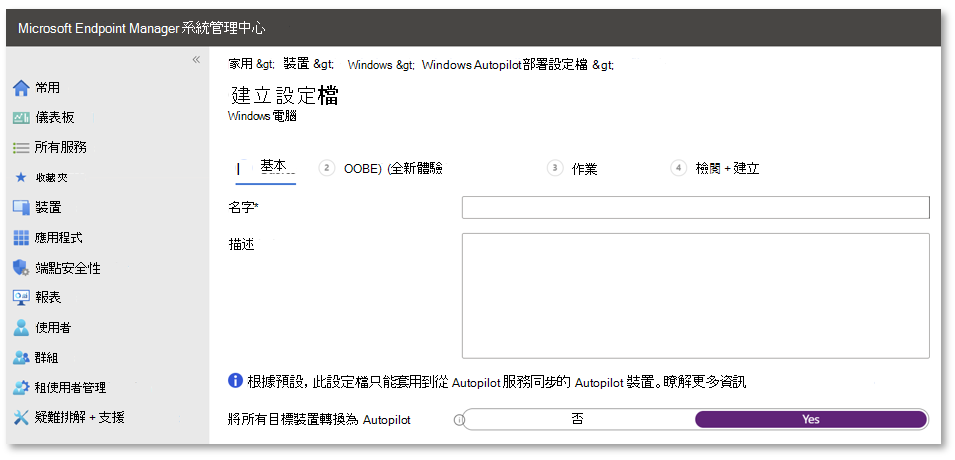The height and width of the screenshot is (460, 955).
Task: Select 常用 text in sidebar
Action: click(48, 88)
